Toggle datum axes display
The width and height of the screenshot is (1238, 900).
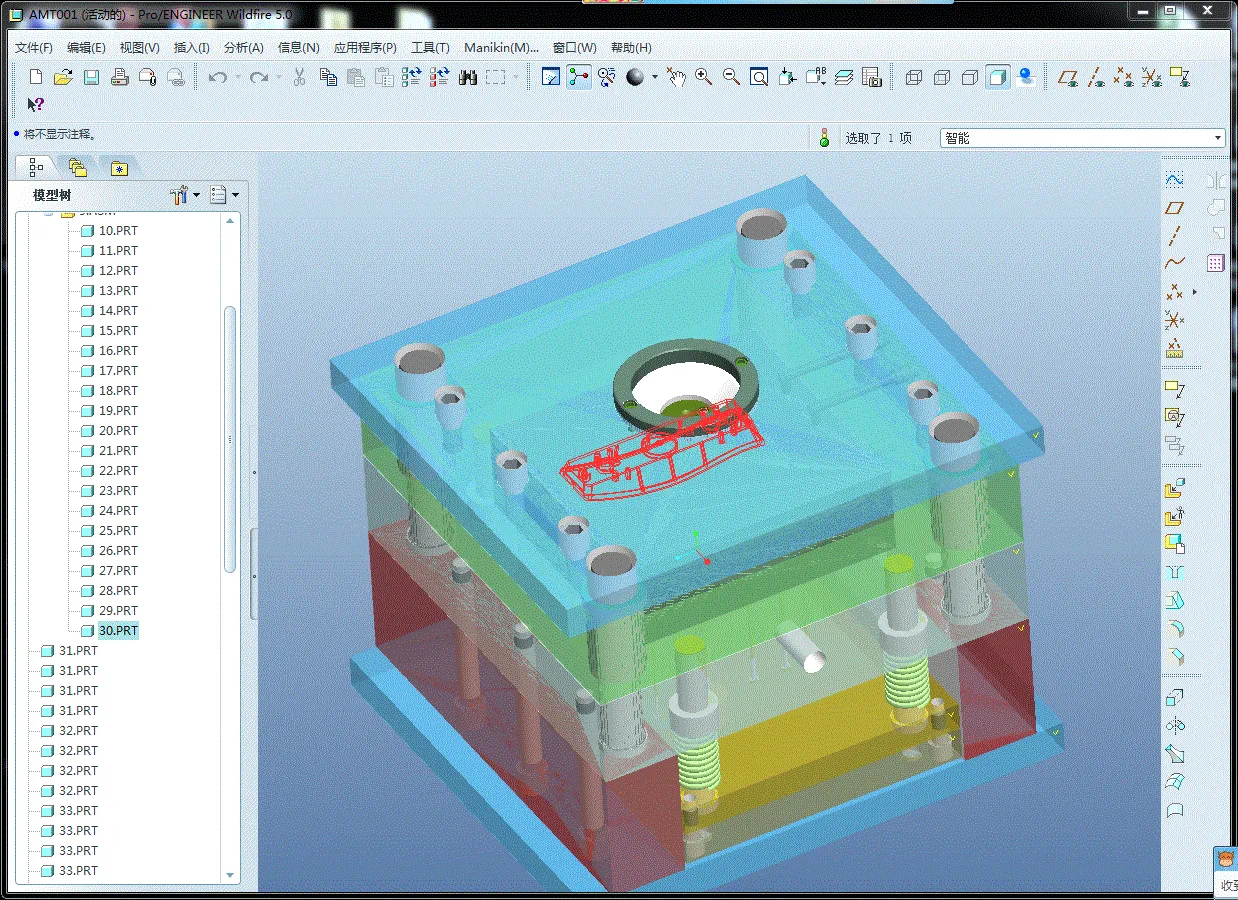[x=1096, y=77]
